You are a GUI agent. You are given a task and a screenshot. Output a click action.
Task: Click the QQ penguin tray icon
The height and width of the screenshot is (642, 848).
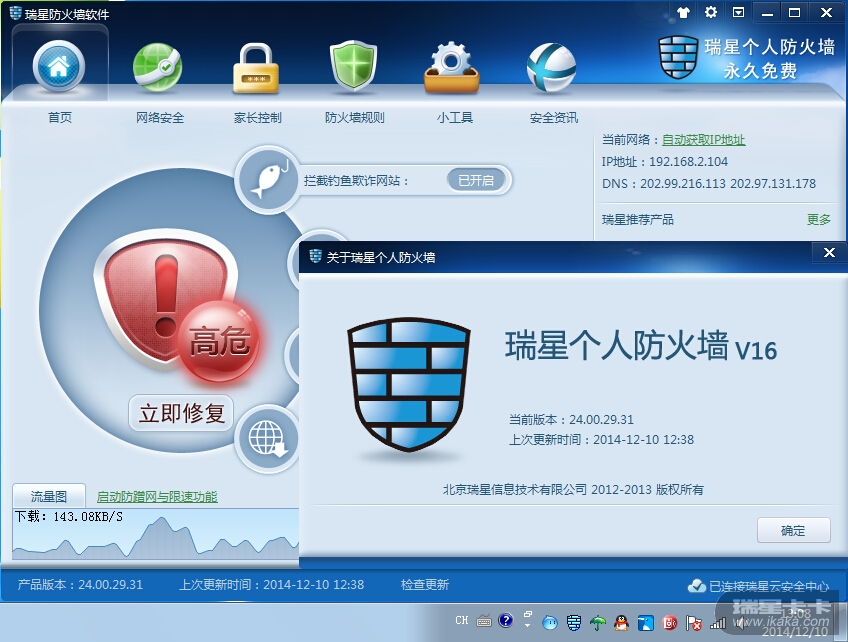point(621,623)
